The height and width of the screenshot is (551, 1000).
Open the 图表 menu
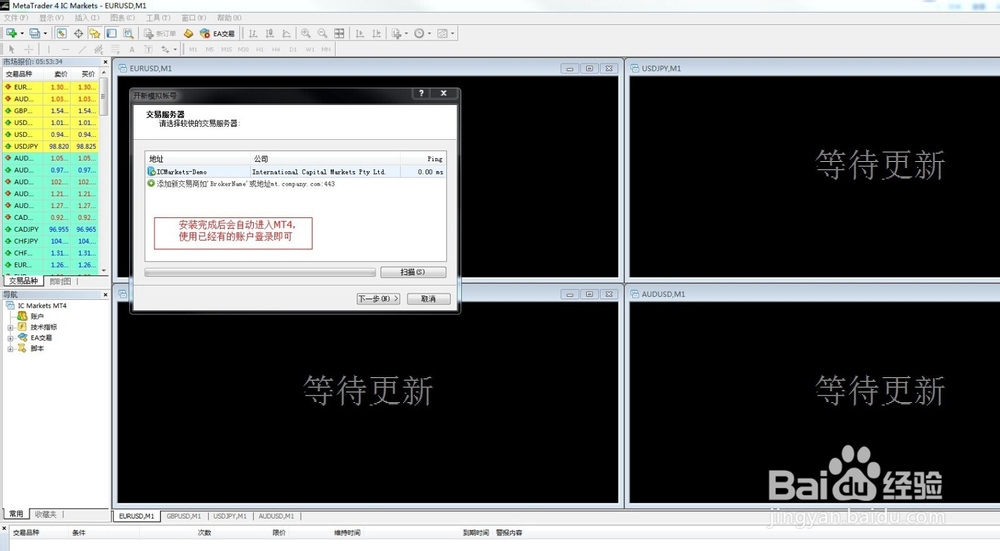(x=122, y=18)
